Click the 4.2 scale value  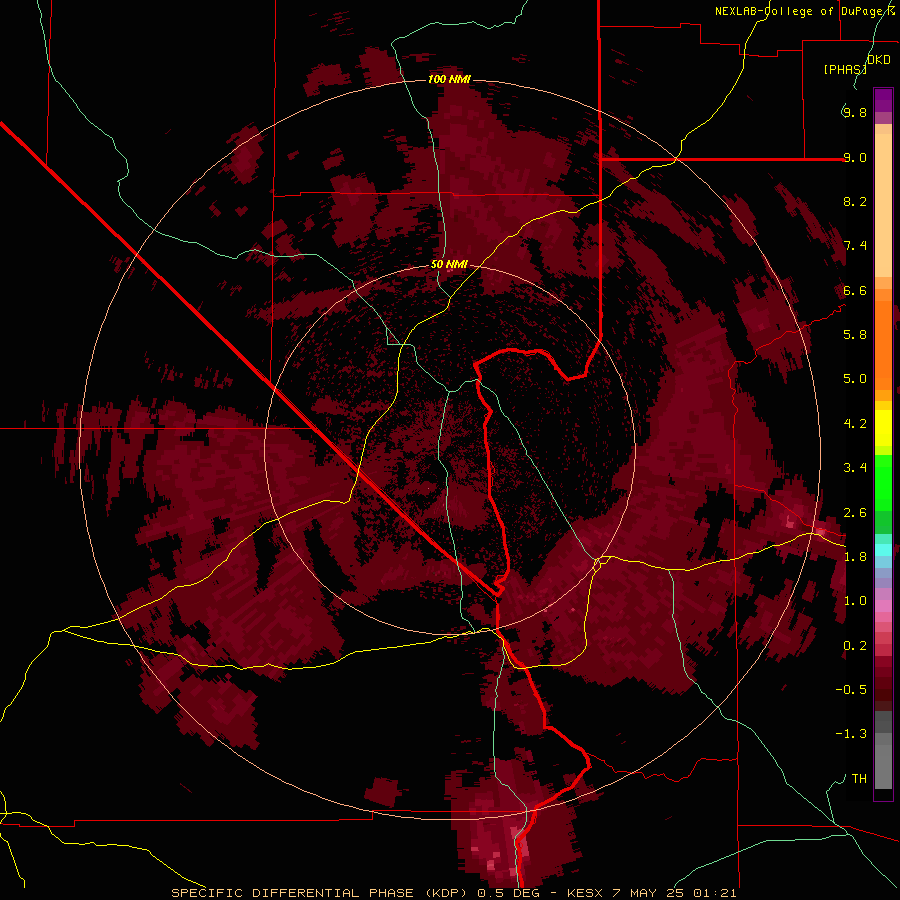(x=855, y=424)
